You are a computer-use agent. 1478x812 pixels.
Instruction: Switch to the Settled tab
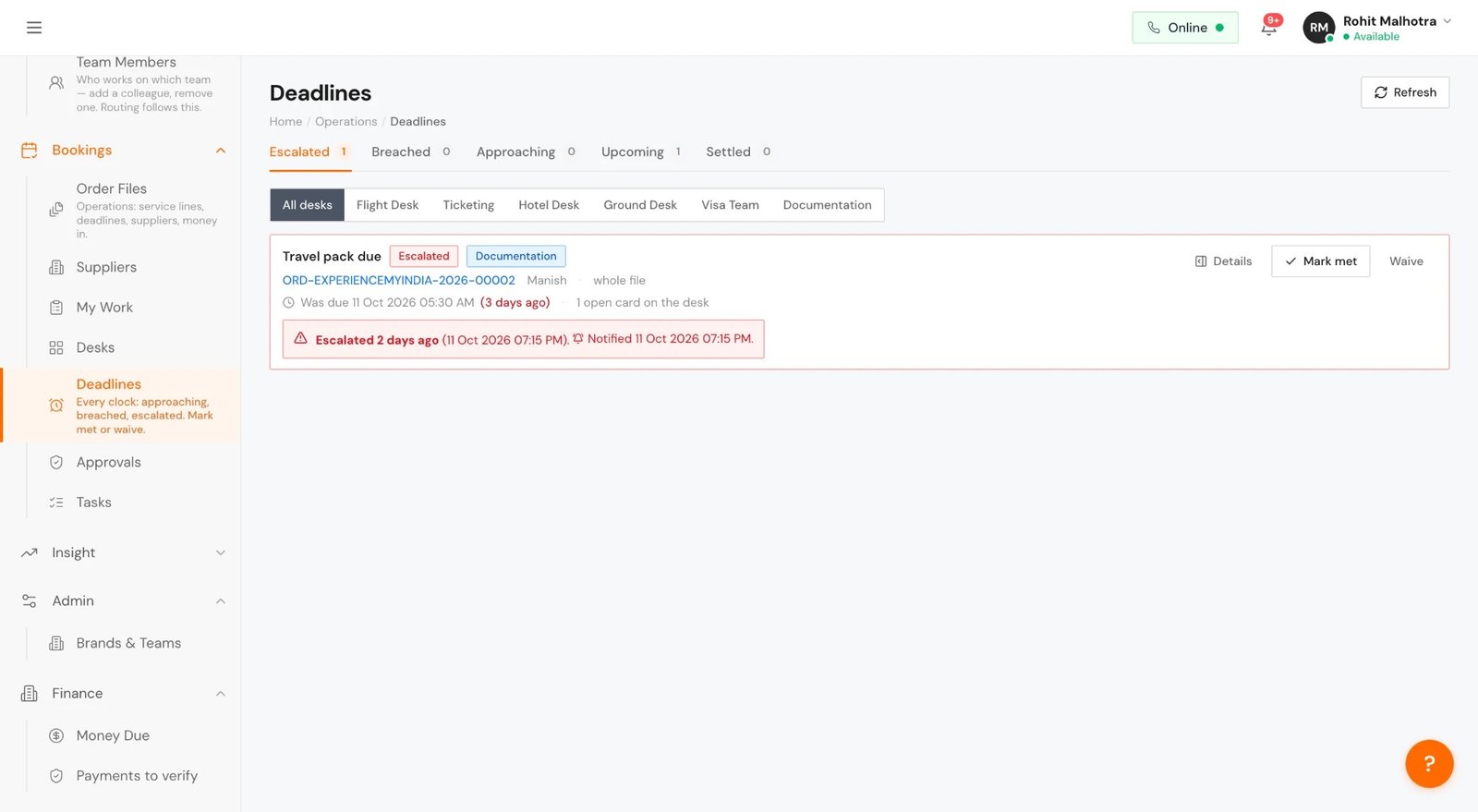pos(738,151)
